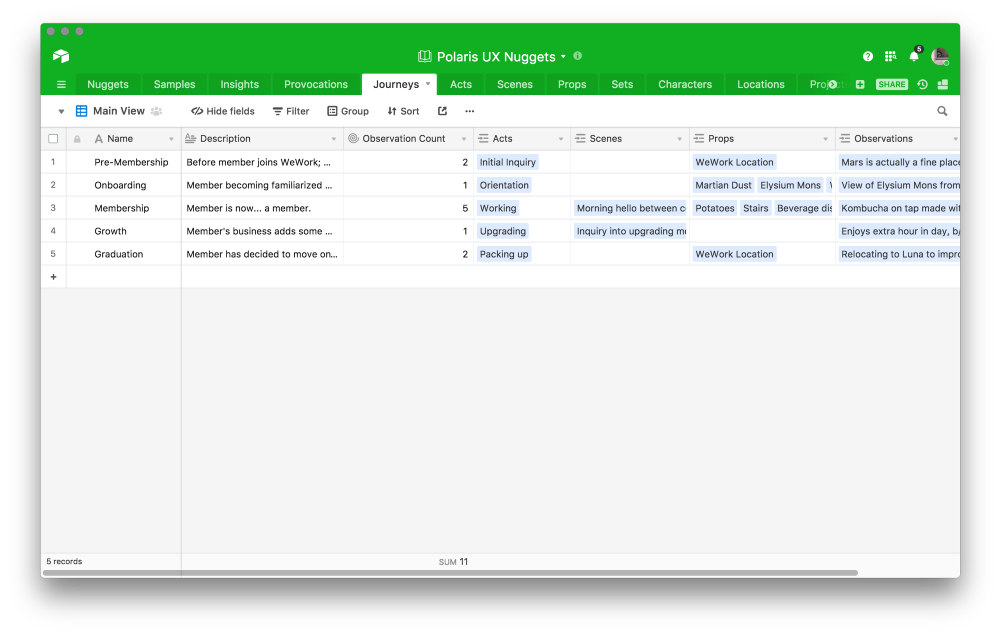Open the help question mark icon

[x=867, y=56]
